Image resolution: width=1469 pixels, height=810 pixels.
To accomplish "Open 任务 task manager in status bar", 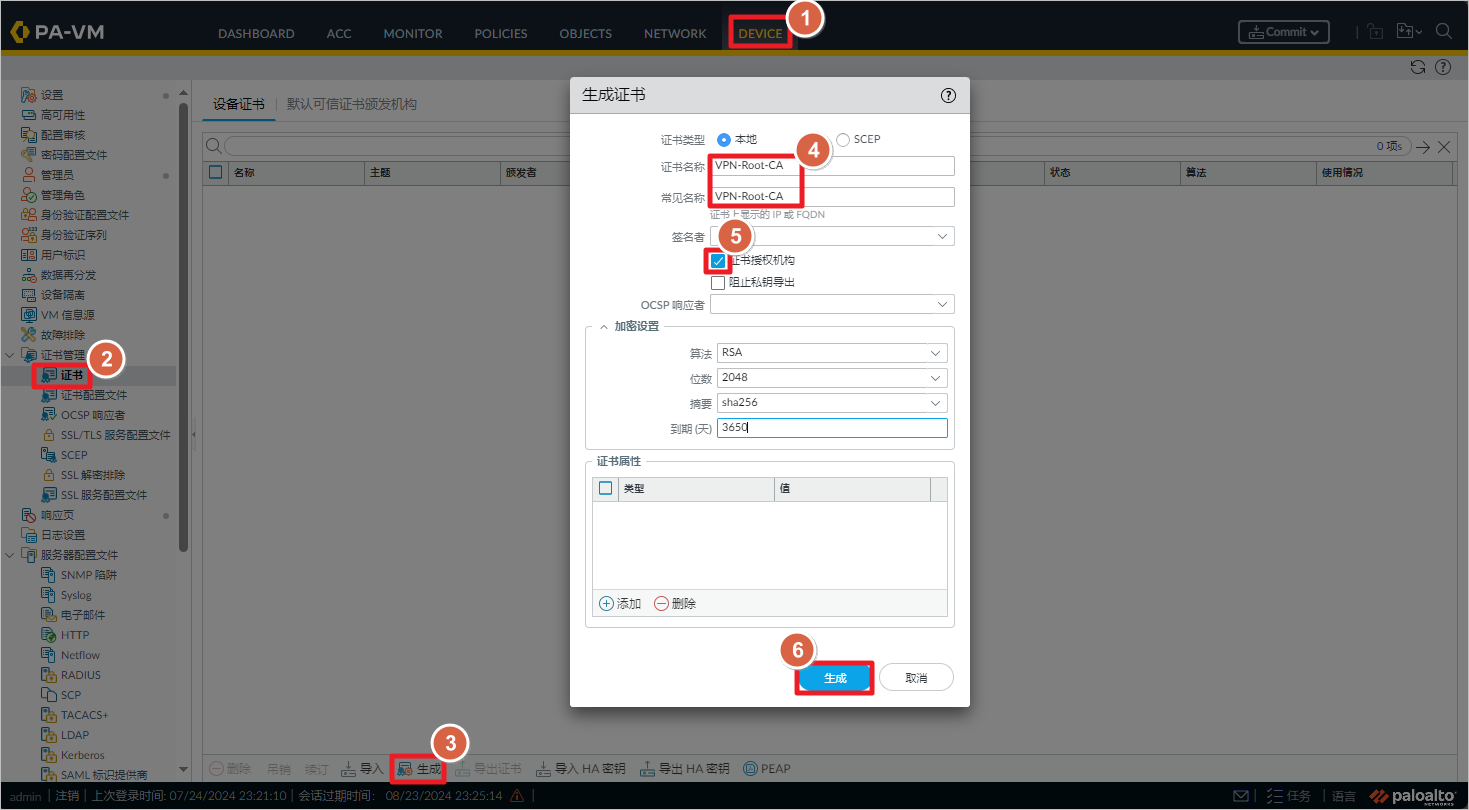I will tap(1288, 796).
